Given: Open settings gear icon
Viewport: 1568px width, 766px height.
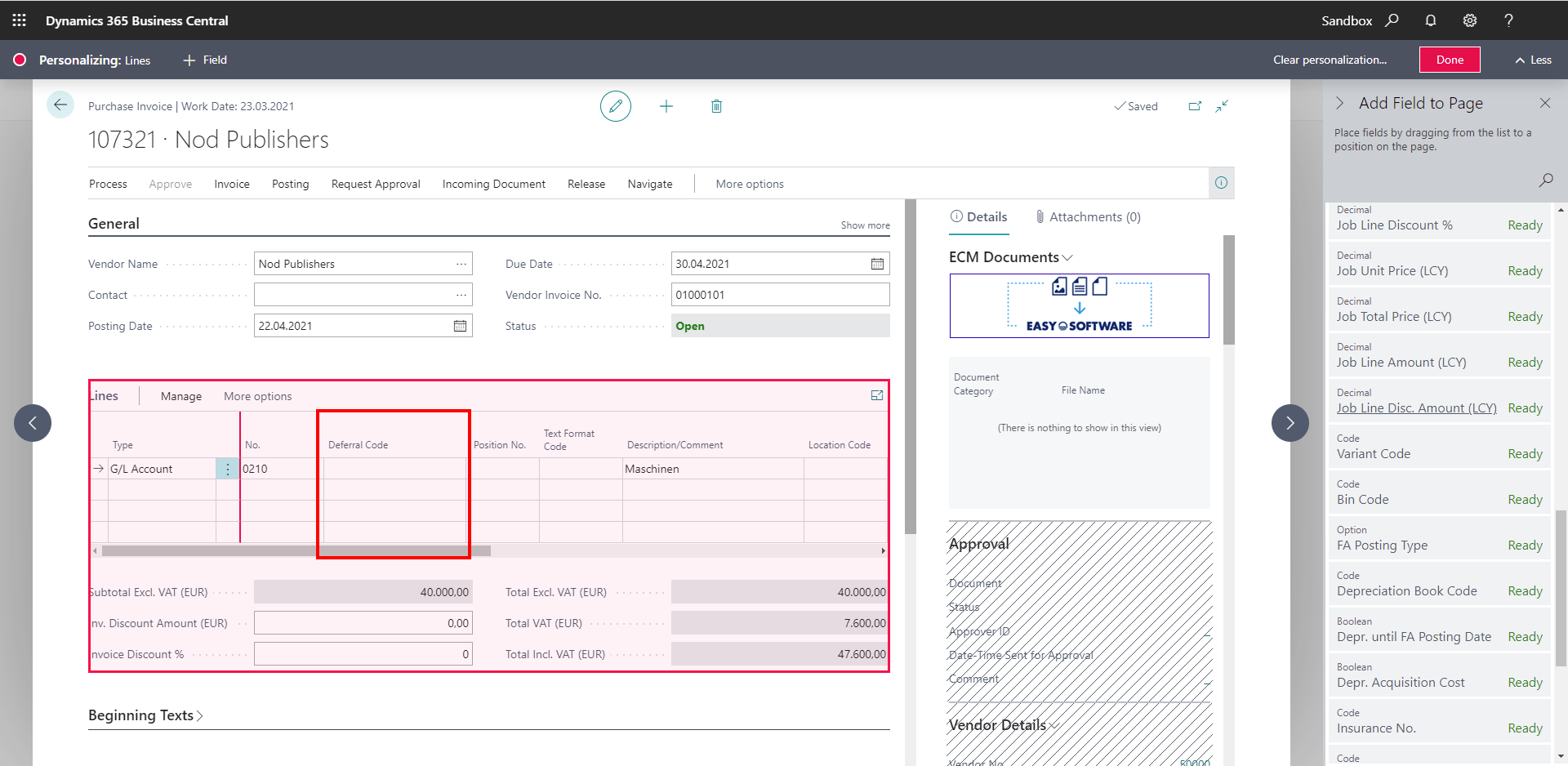Looking at the screenshot, I should pos(1470,20).
